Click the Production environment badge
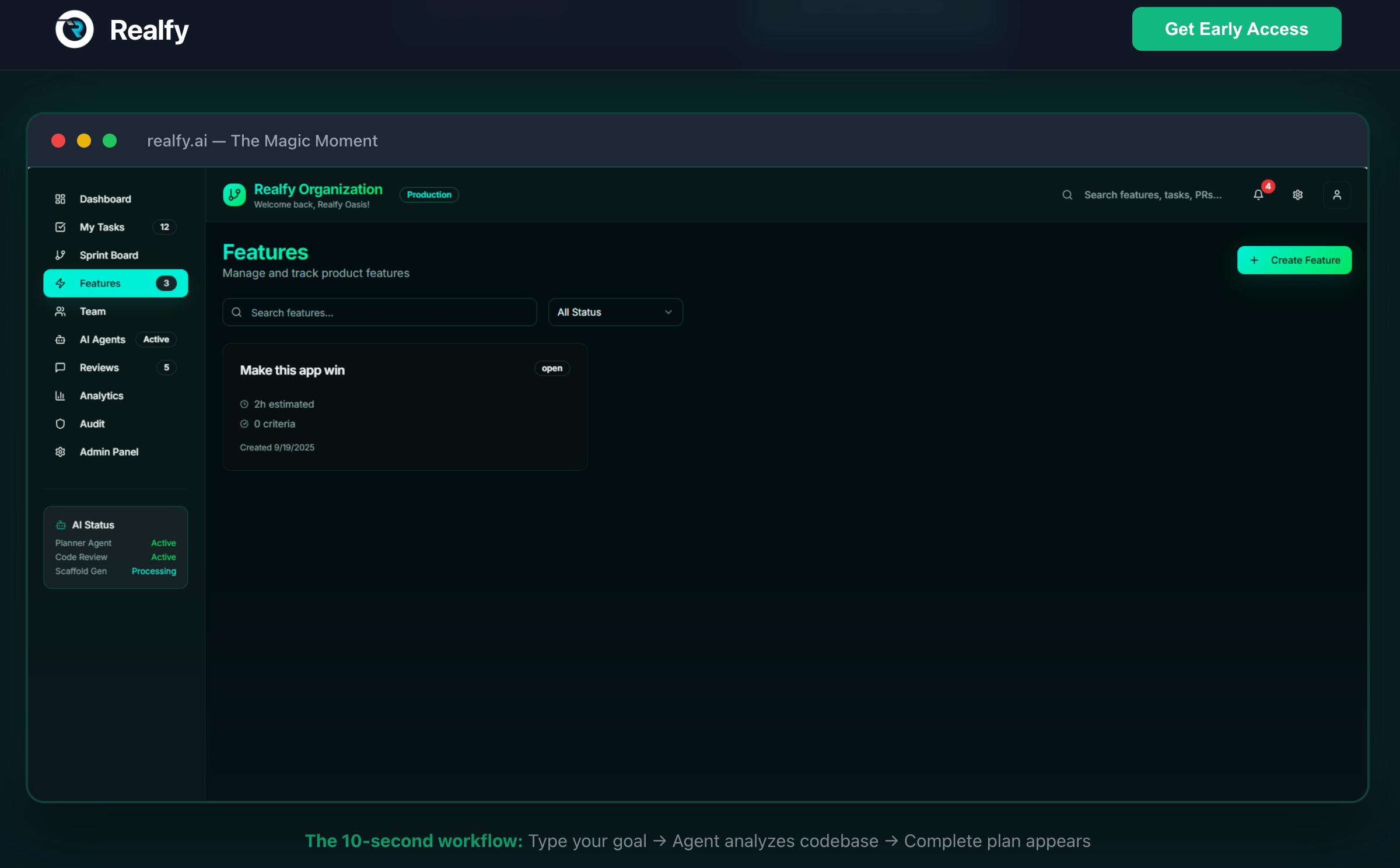Viewport: 1400px width, 868px height. [429, 195]
